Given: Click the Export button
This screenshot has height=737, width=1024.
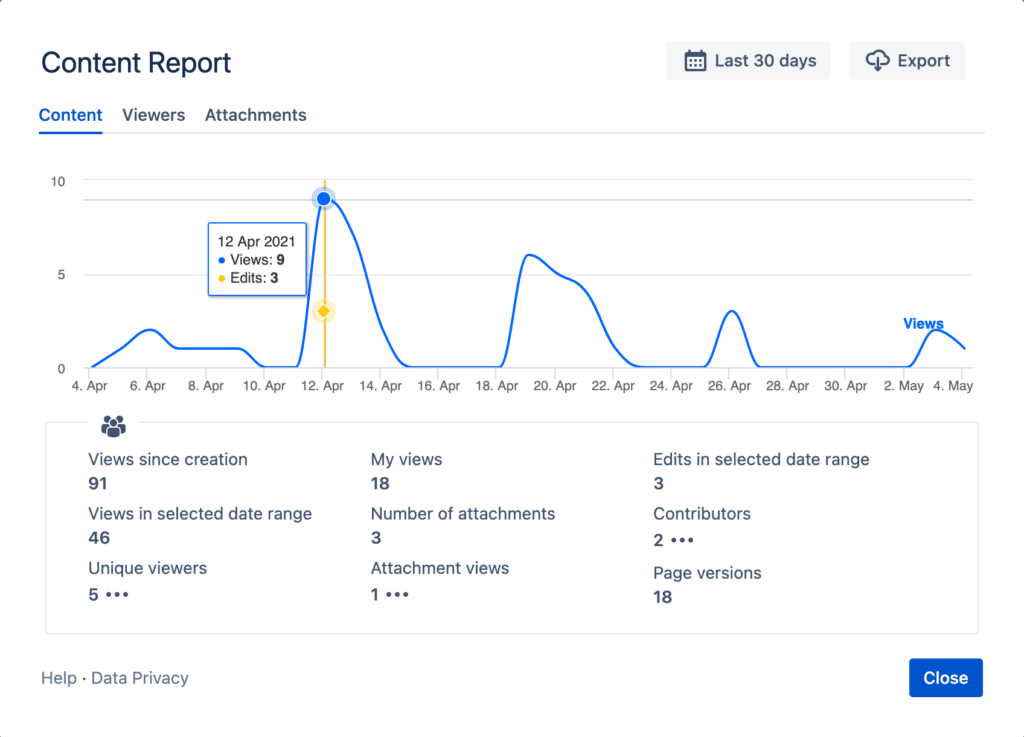Looking at the screenshot, I should coord(906,61).
